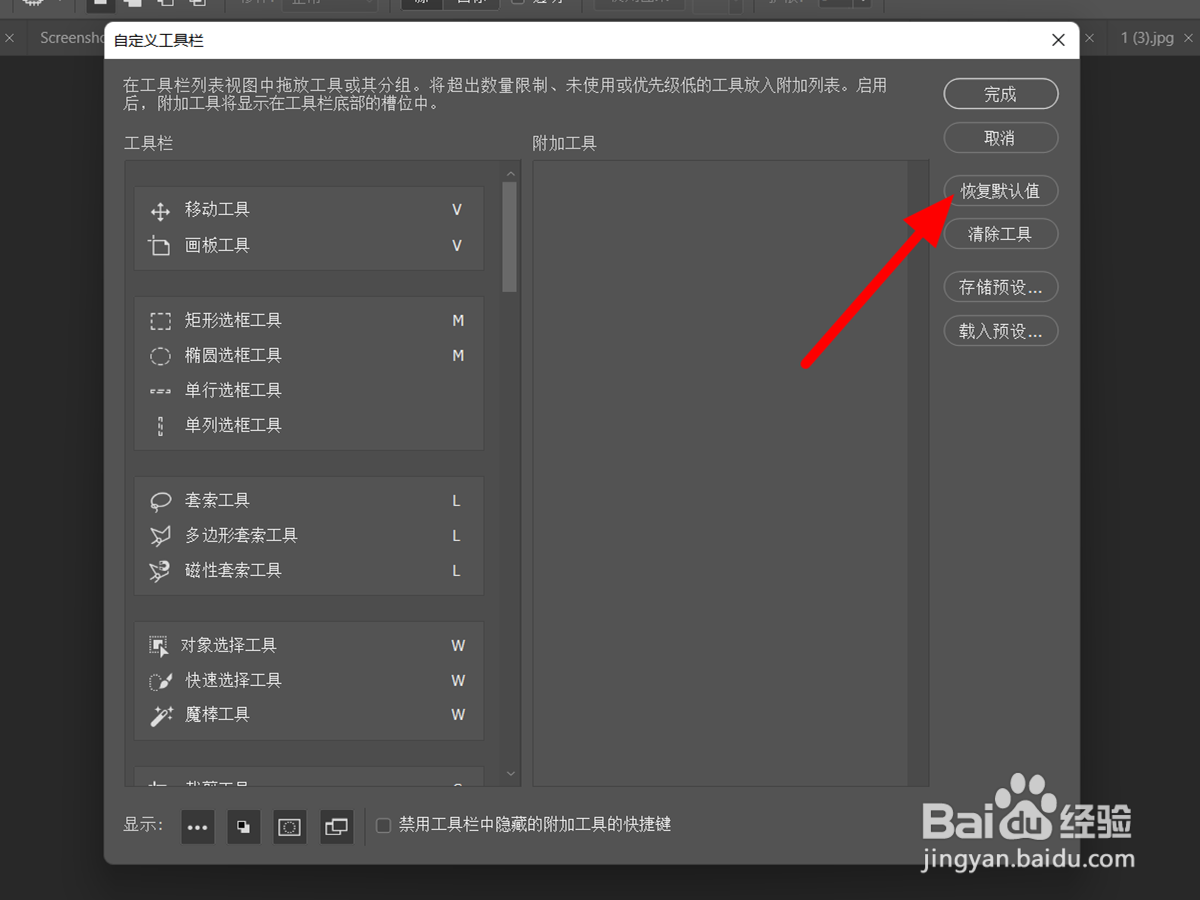Select the 磁性套索工具 label text

click(x=233, y=571)
